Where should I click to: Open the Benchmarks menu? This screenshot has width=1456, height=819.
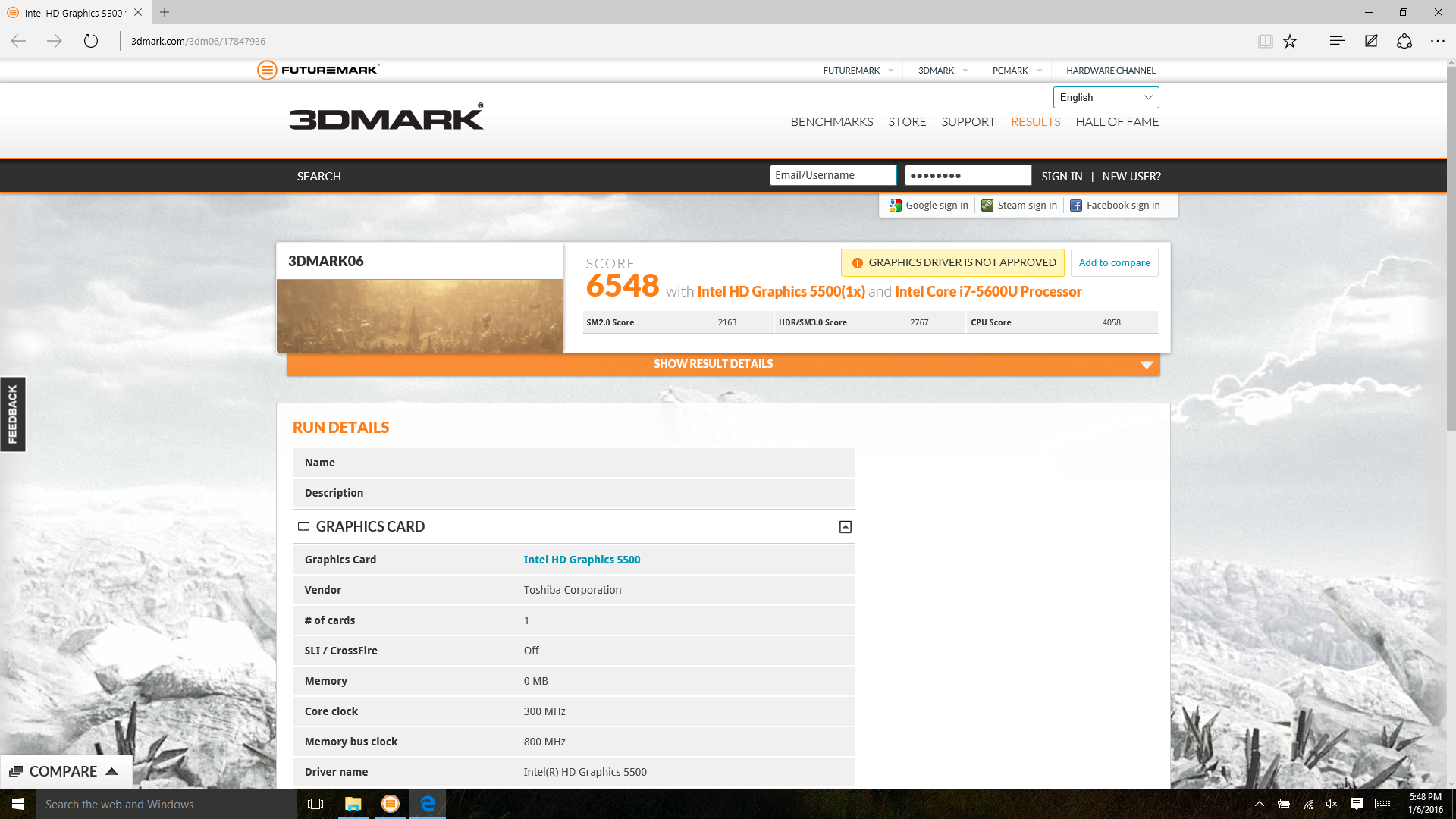[x=831, y=121]
